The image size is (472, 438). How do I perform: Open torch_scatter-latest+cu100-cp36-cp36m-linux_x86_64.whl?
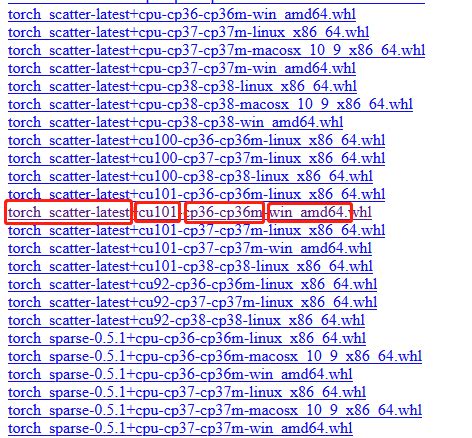click(197, 140)
